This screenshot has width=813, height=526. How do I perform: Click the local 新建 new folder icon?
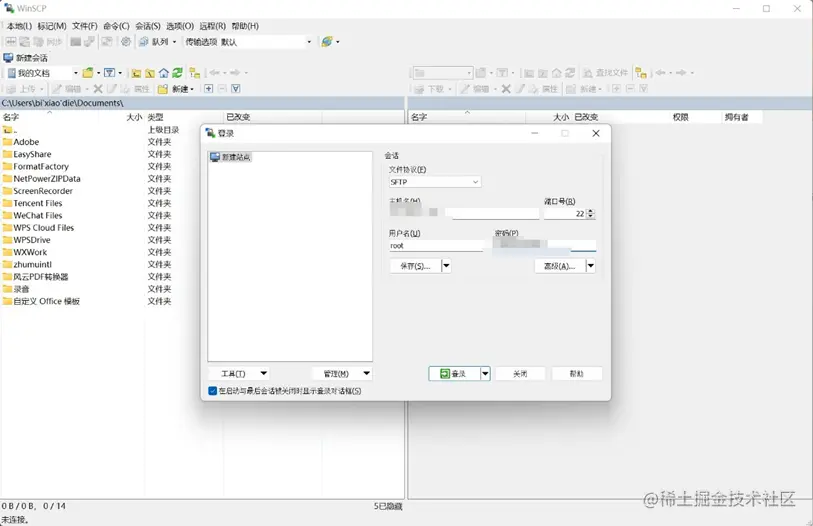[163, 89]
